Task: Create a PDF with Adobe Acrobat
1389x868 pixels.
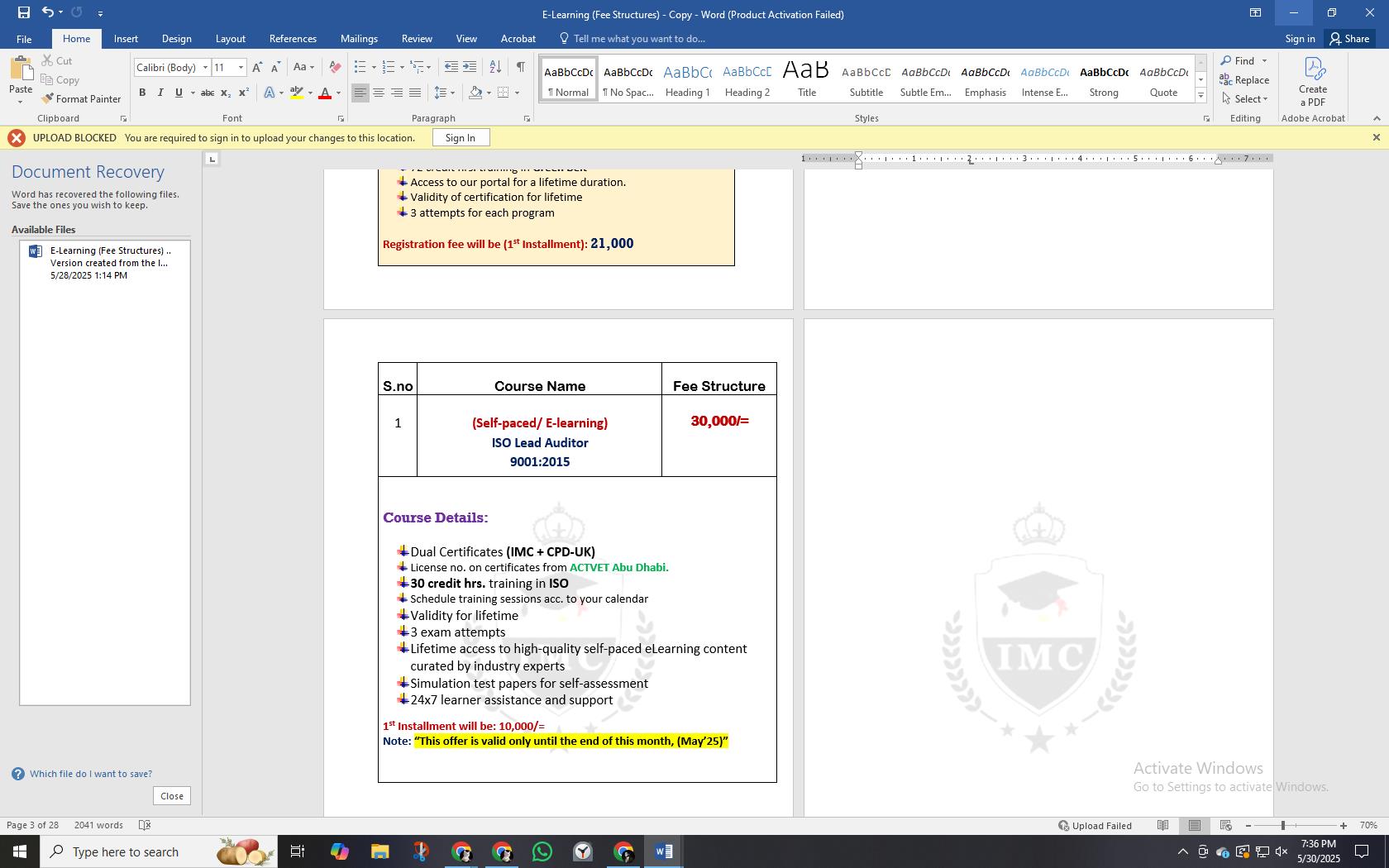Action: click(x=1312, y=82)
